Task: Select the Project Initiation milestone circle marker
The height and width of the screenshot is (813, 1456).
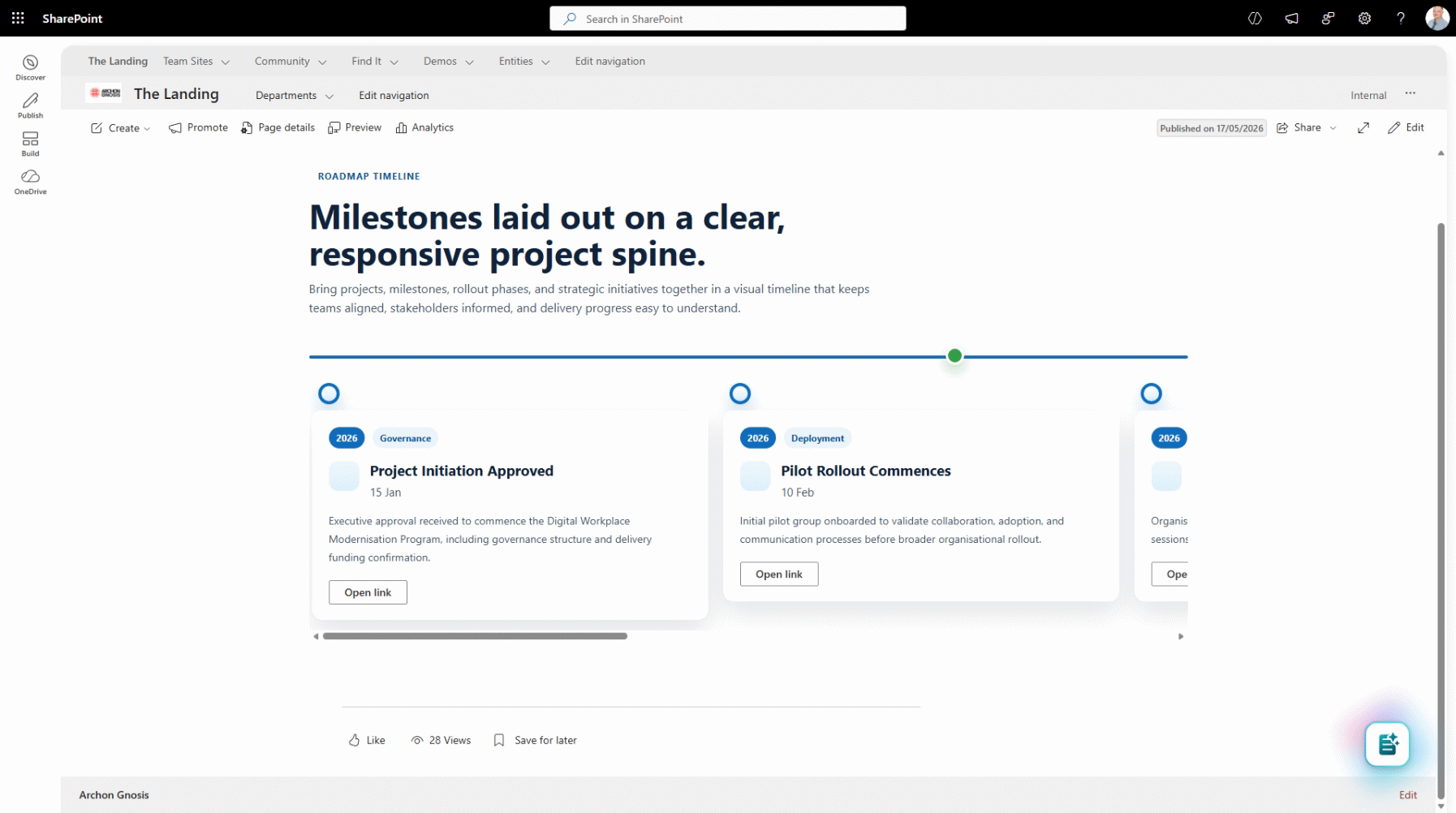Action: (329, 394)
